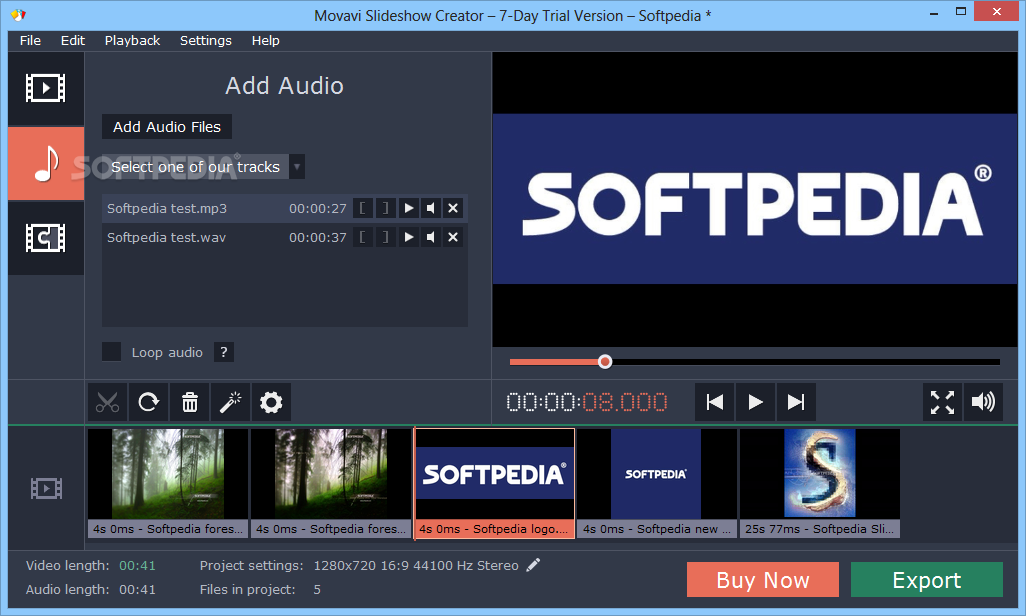Click the Export button
The image size is (1026, 616).
point(927,580)
